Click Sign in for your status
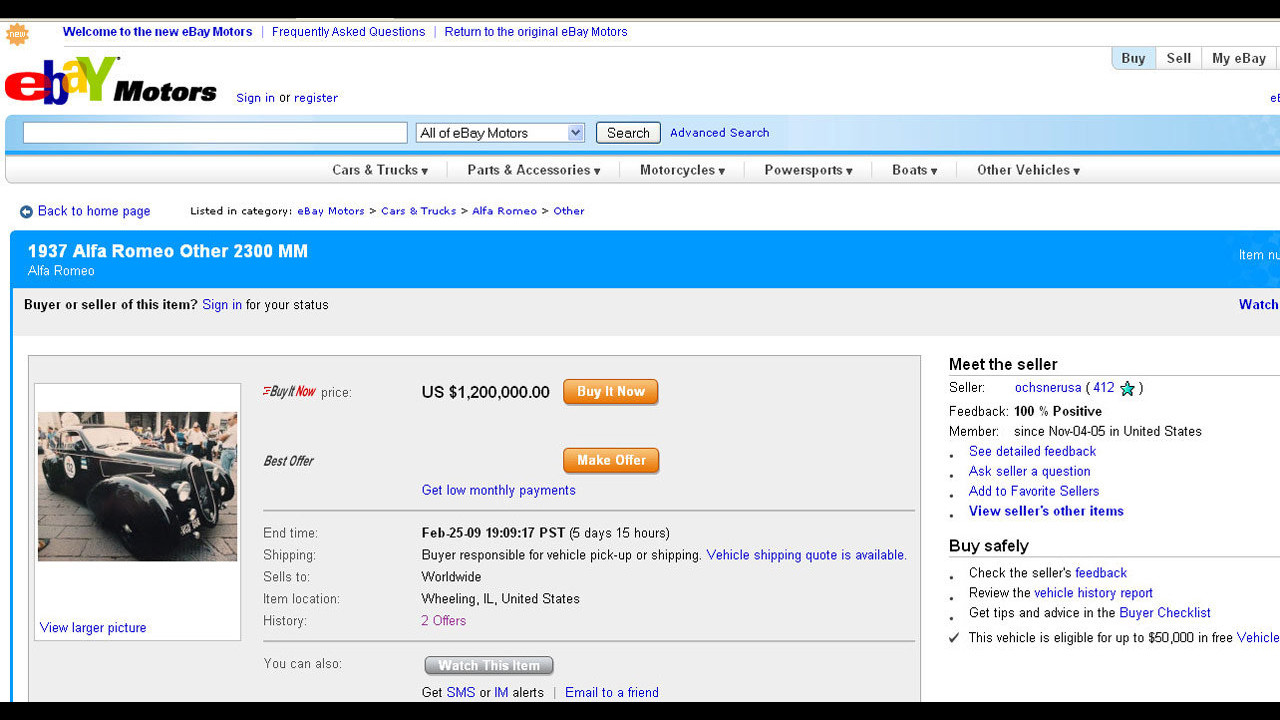The height and width of the screenshot is (720, 1280). click(222, 305)
